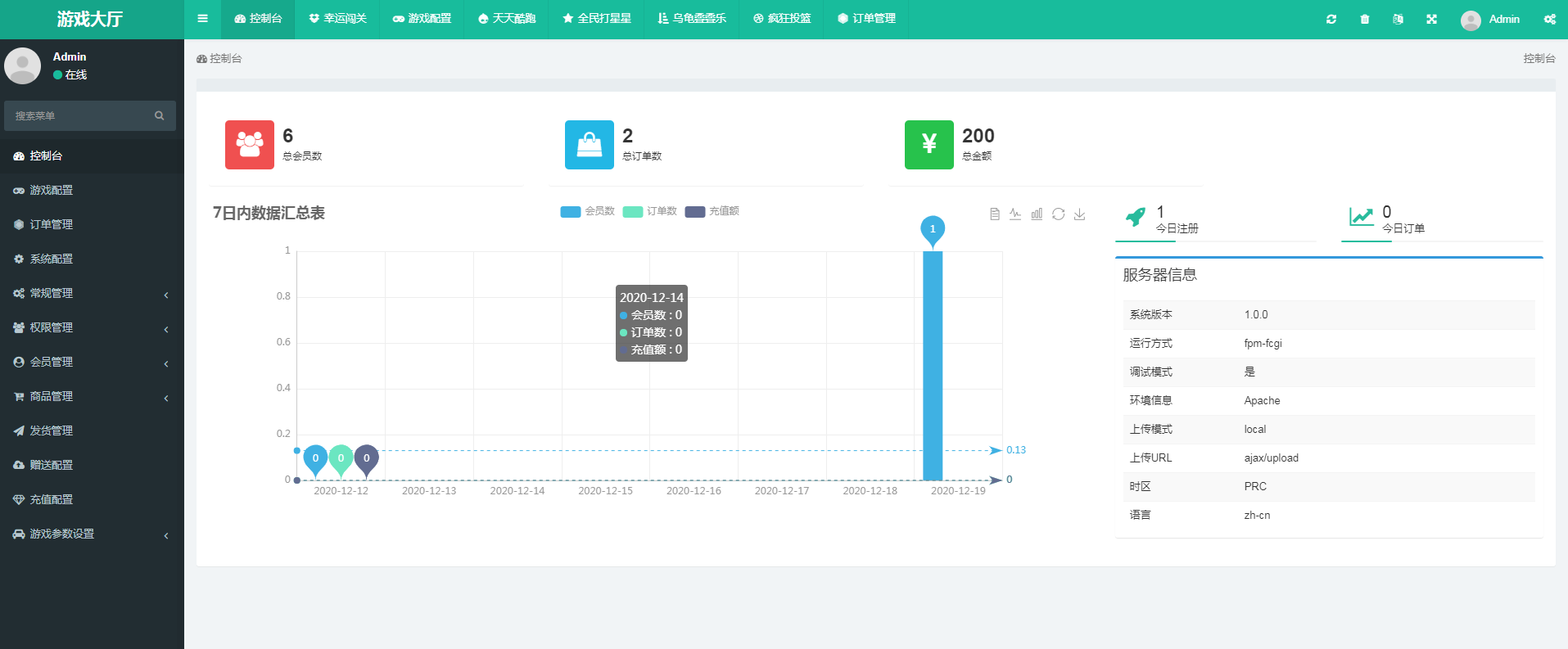The width and height of the screenshot is (1568, 649).
Task: Expand the 游戏参数设置 sidebar menu
Action: coord(92,534)
